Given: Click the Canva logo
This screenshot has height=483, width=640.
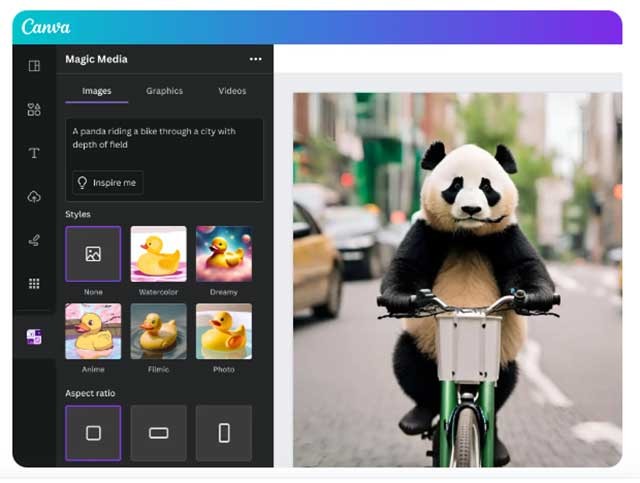Looking at the screenshot, I should pos(46,27).
